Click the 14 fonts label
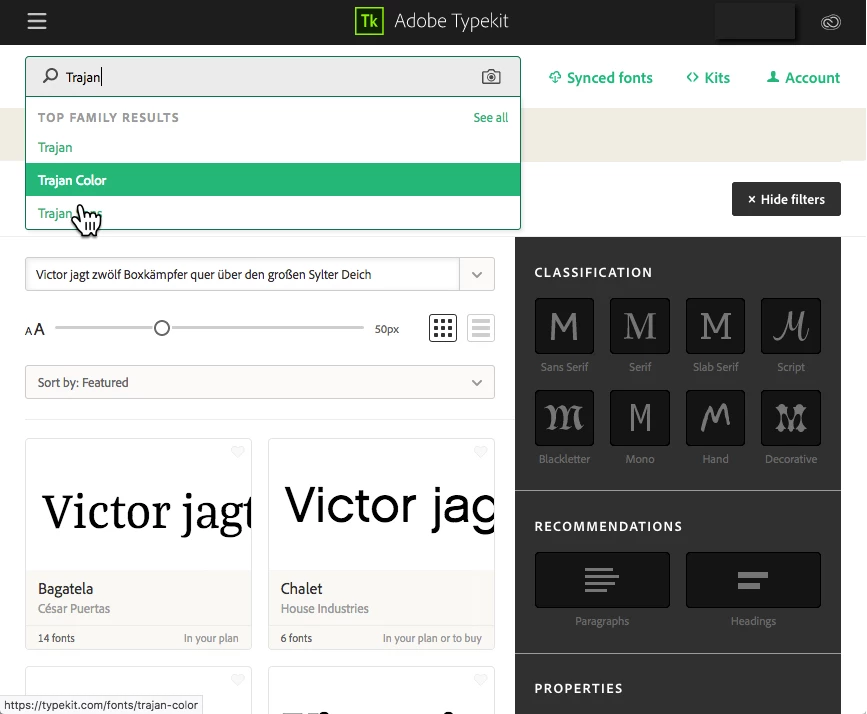This screenshot has width=867, height=714. click(56, 638)
